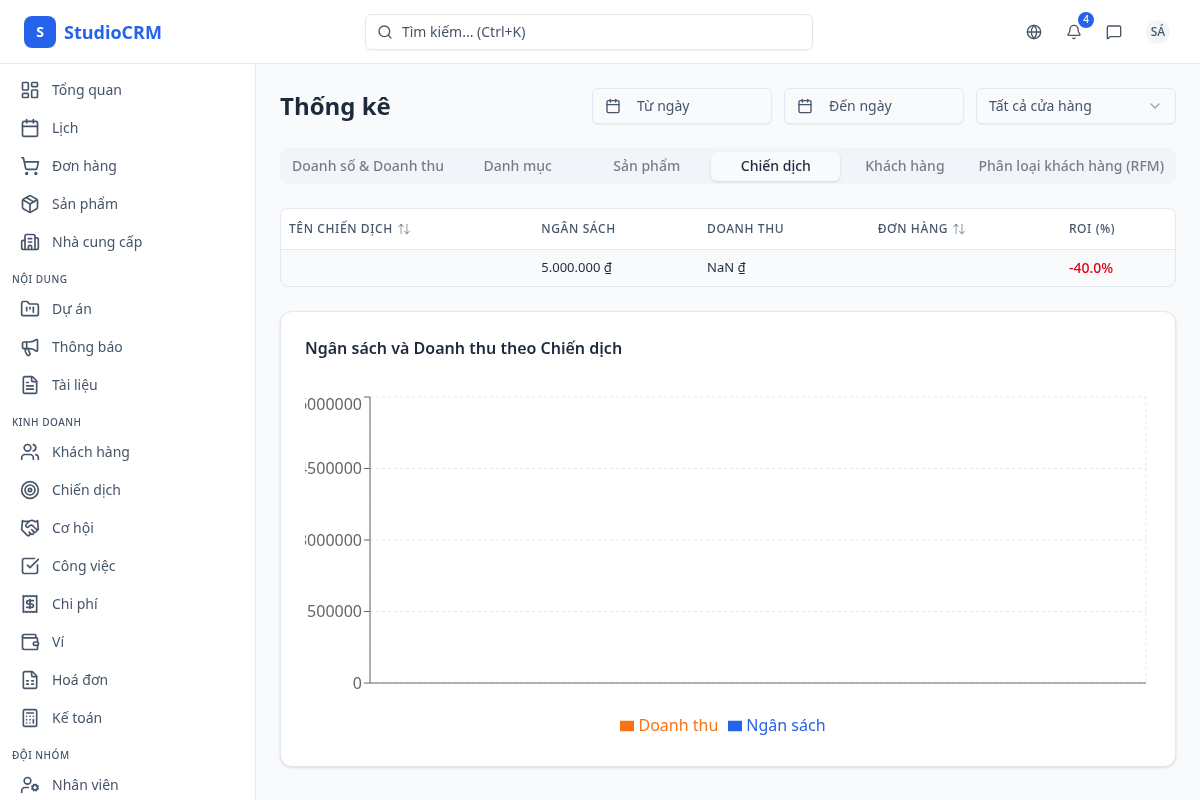Viewport: 1200px width, 800px height.
Task: Click the notification bell icon
Action: coord(1074,32)
